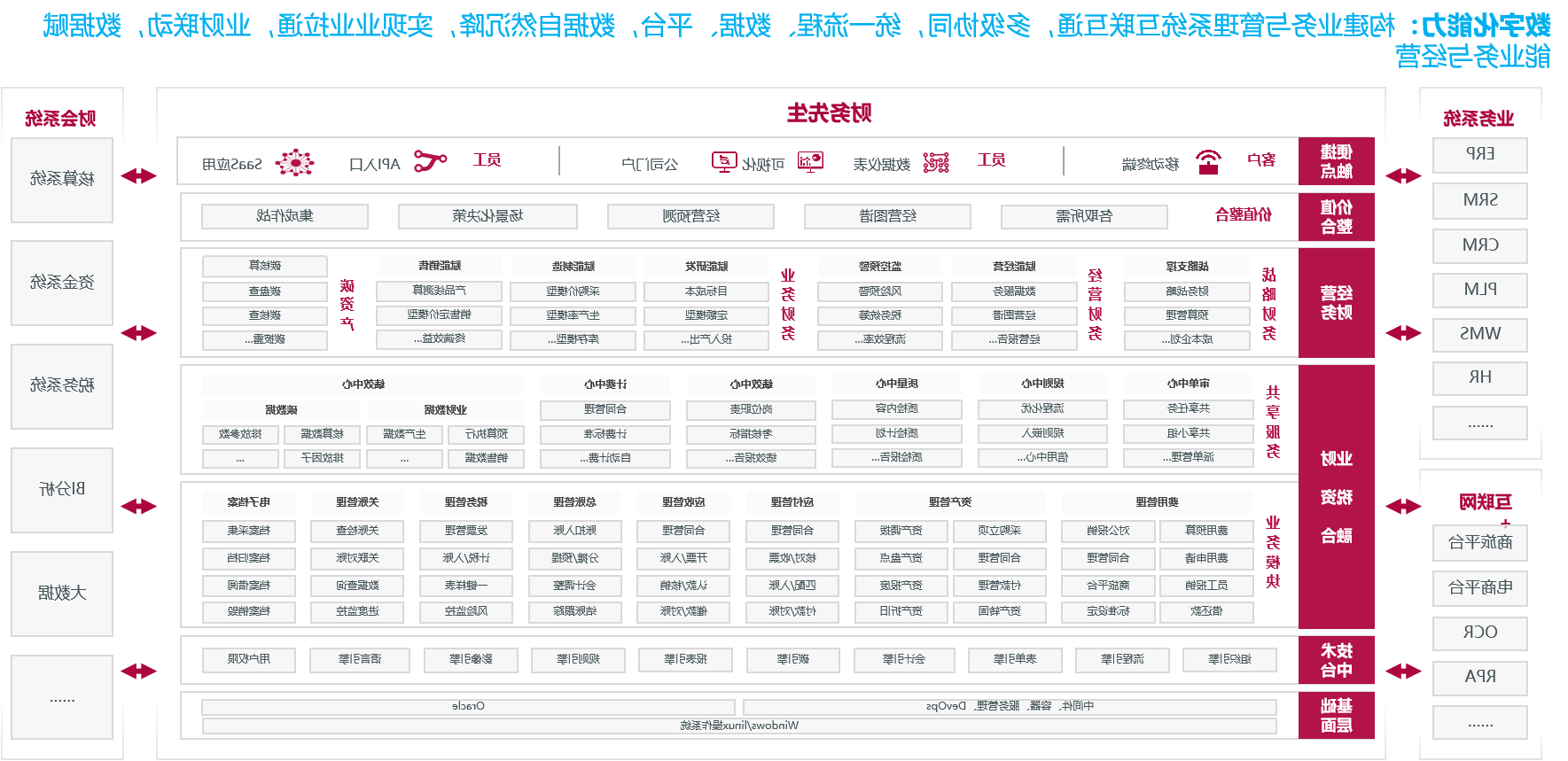1568x761 pixels.
Task: Click the PLM box
Action: pos(1480,290)
